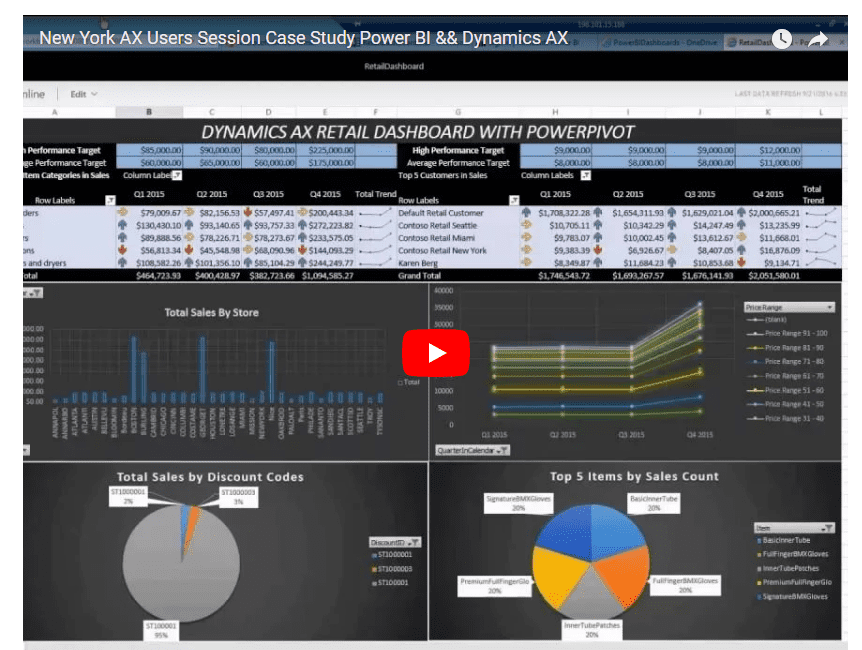Viewport: 862px width, 650px height.
Task: Click the sparkline trend for Default Retail Customer
Action: (821, 212)
